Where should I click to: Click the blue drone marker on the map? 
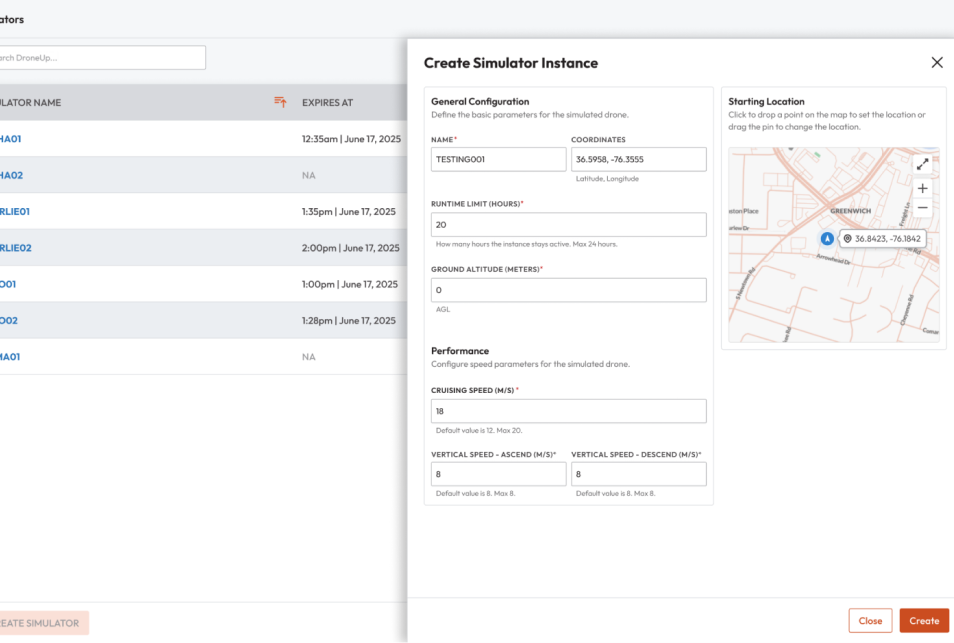pos(827,239)
